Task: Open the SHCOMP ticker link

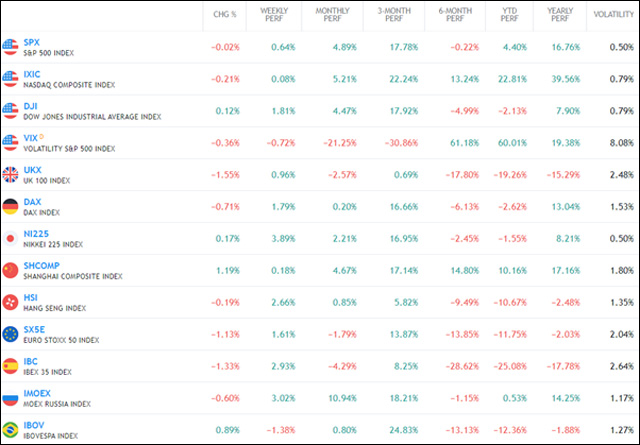Action: pyautogui.click(x=42, y=265)
